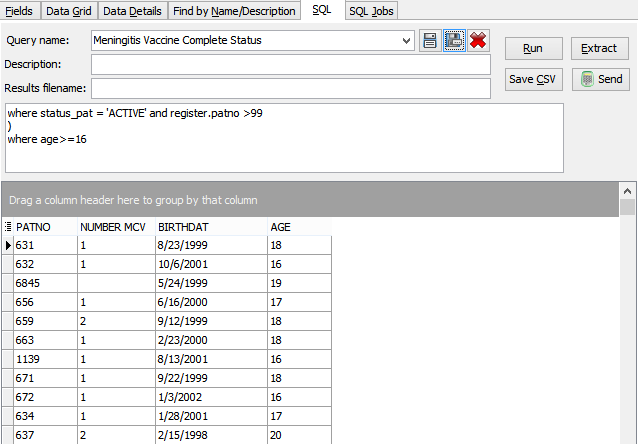Select the PATNO cell 1139
Image resolution: width=638 pixels, height=444 pixels.
point(45,359)
